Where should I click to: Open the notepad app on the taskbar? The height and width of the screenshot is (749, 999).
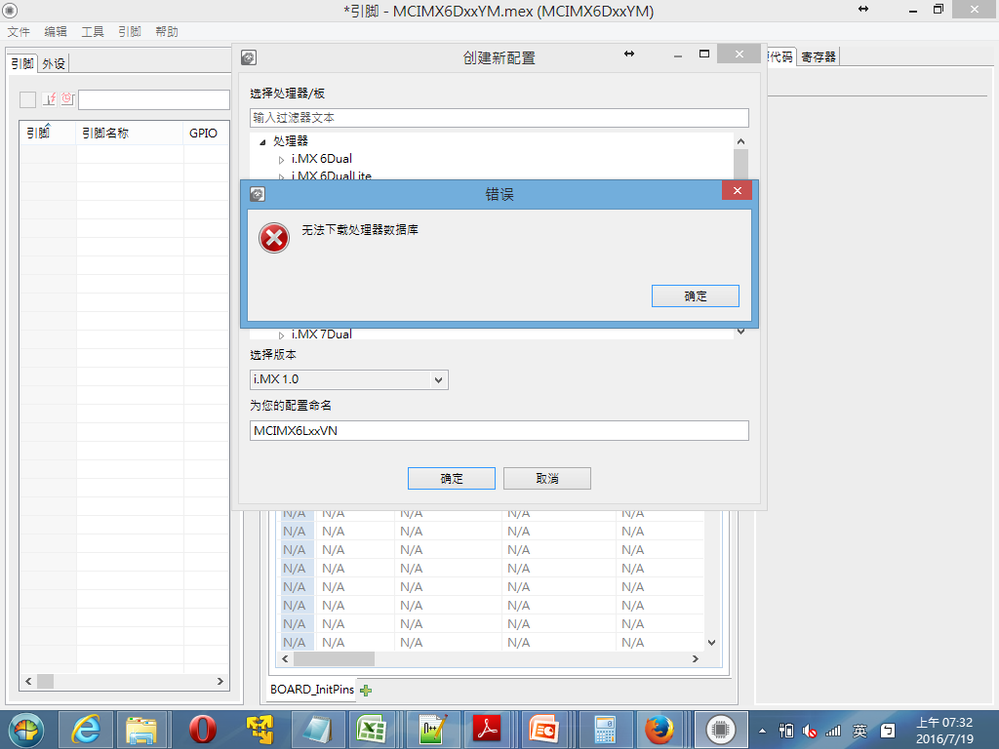click(x=318, y=729)
